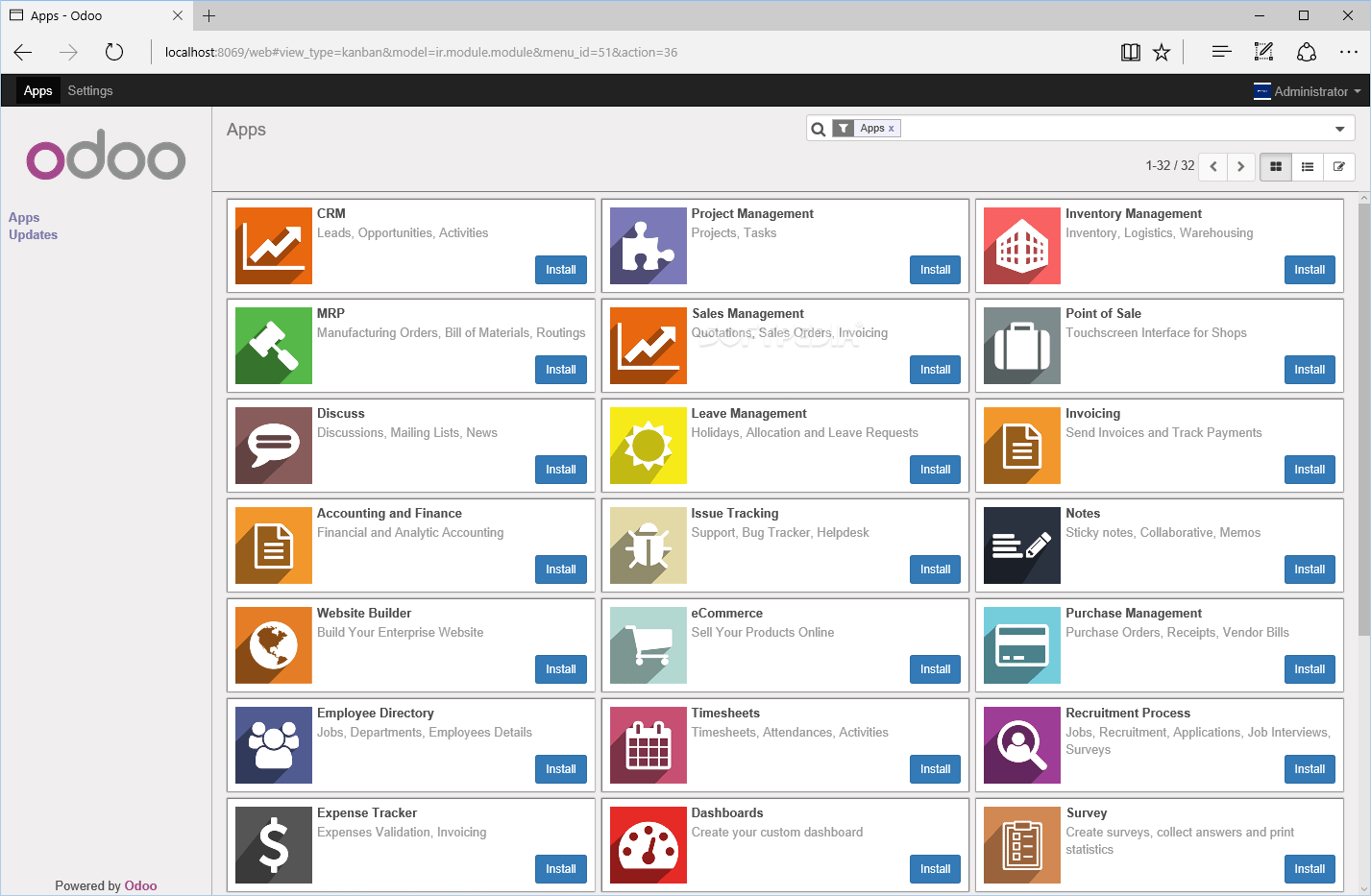Open the Settings menu item
Screen dimensions: 1371x896
pyautogui.click(x=89, y=90)
